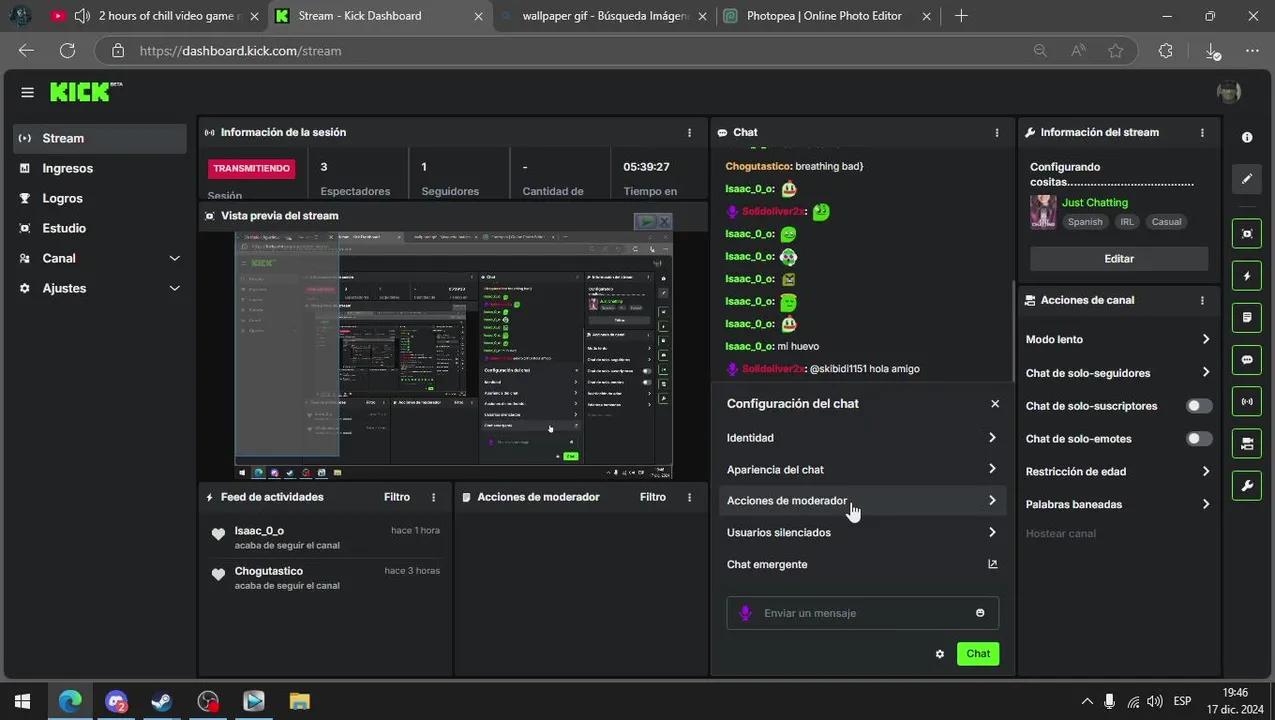Click the lightning bolt icon in the right rail
Screen dimensions: 1275x720
(x=1247, y=276)
